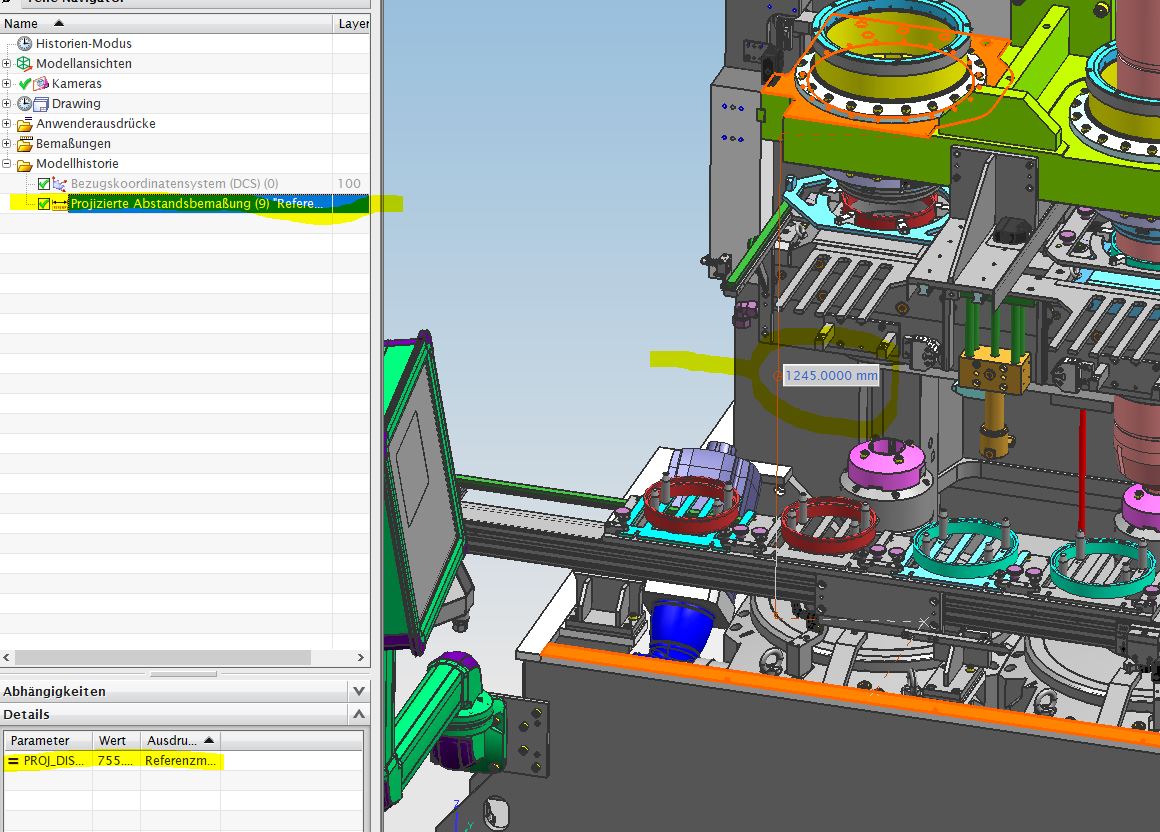Click the Bemaßungen folder icon
Screen dimensions: 1160x832
pyautogui.click(x=24, y=143)
